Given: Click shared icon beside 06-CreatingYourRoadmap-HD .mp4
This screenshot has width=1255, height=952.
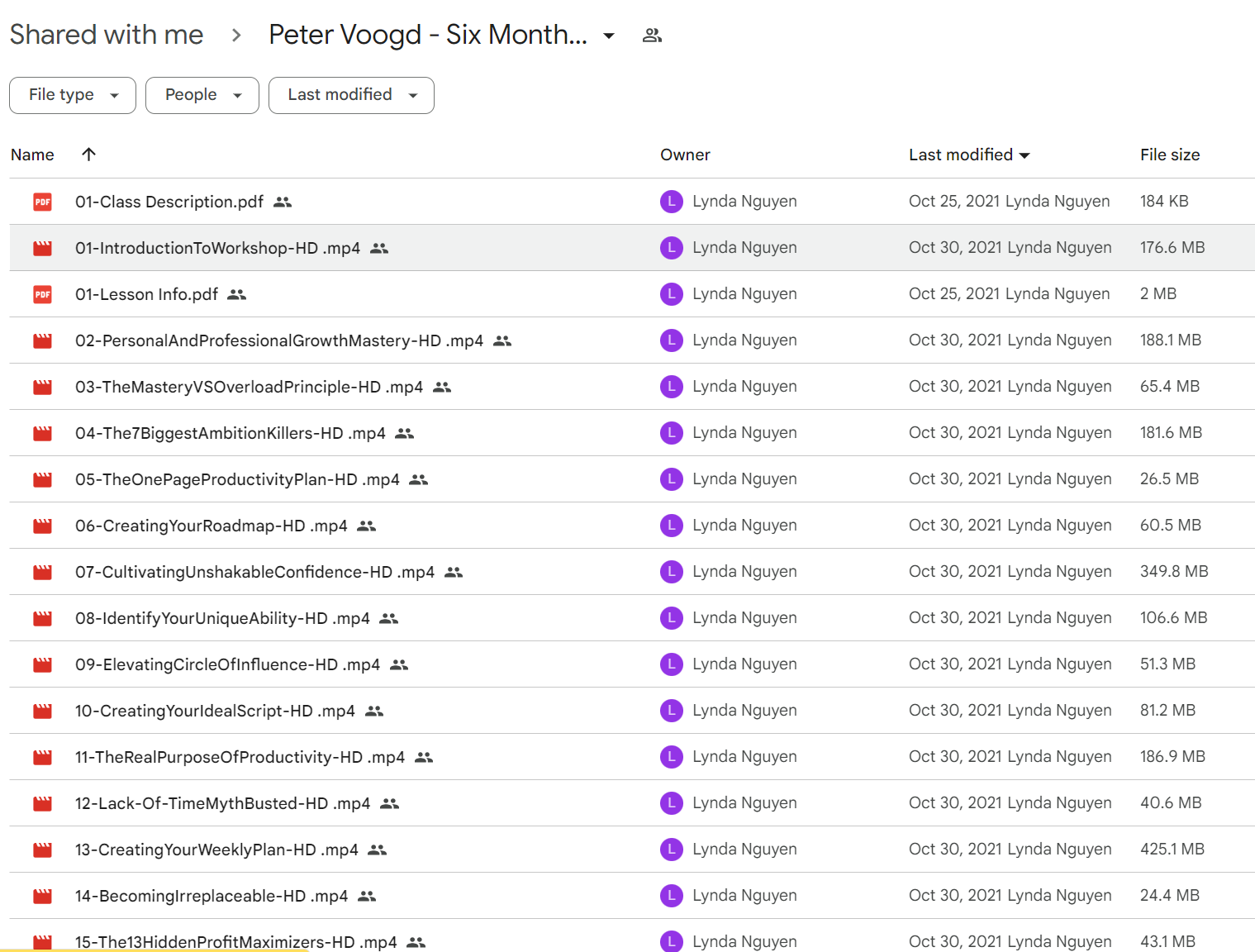Looking at the screenshot, I should 367,526.
